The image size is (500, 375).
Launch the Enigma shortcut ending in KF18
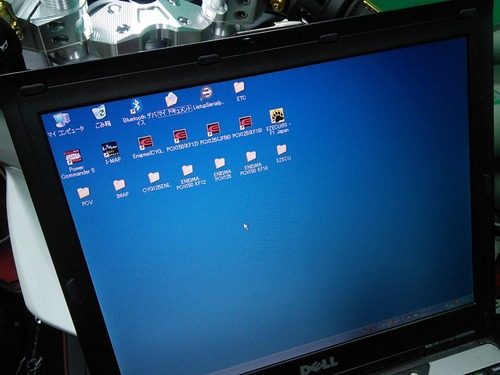(245, 123)
